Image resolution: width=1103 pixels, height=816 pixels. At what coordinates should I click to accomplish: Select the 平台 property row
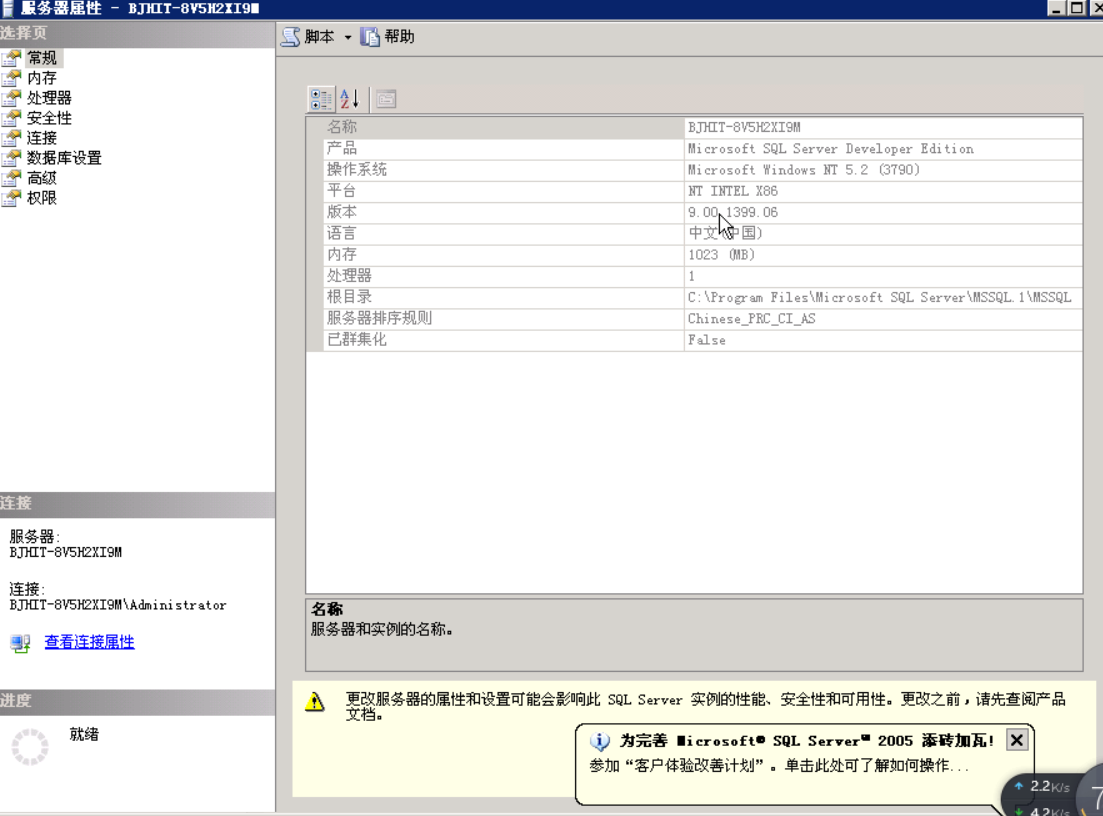click(702, 191)
